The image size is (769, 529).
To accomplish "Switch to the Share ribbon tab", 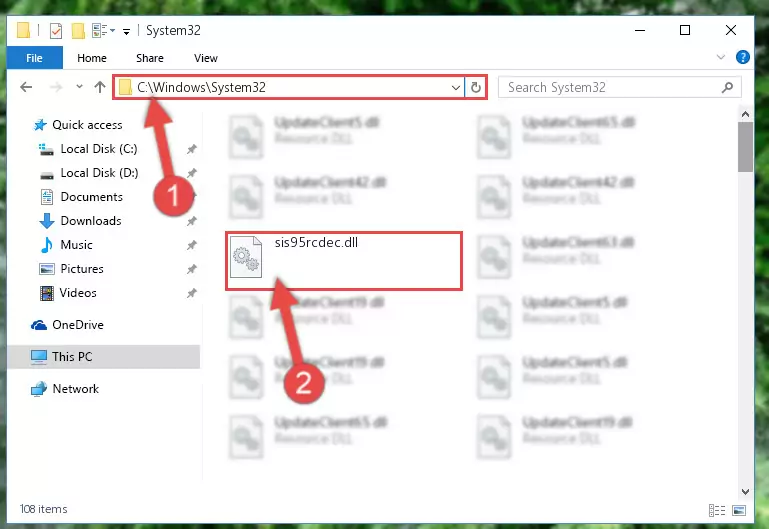I will pos(150,58).
